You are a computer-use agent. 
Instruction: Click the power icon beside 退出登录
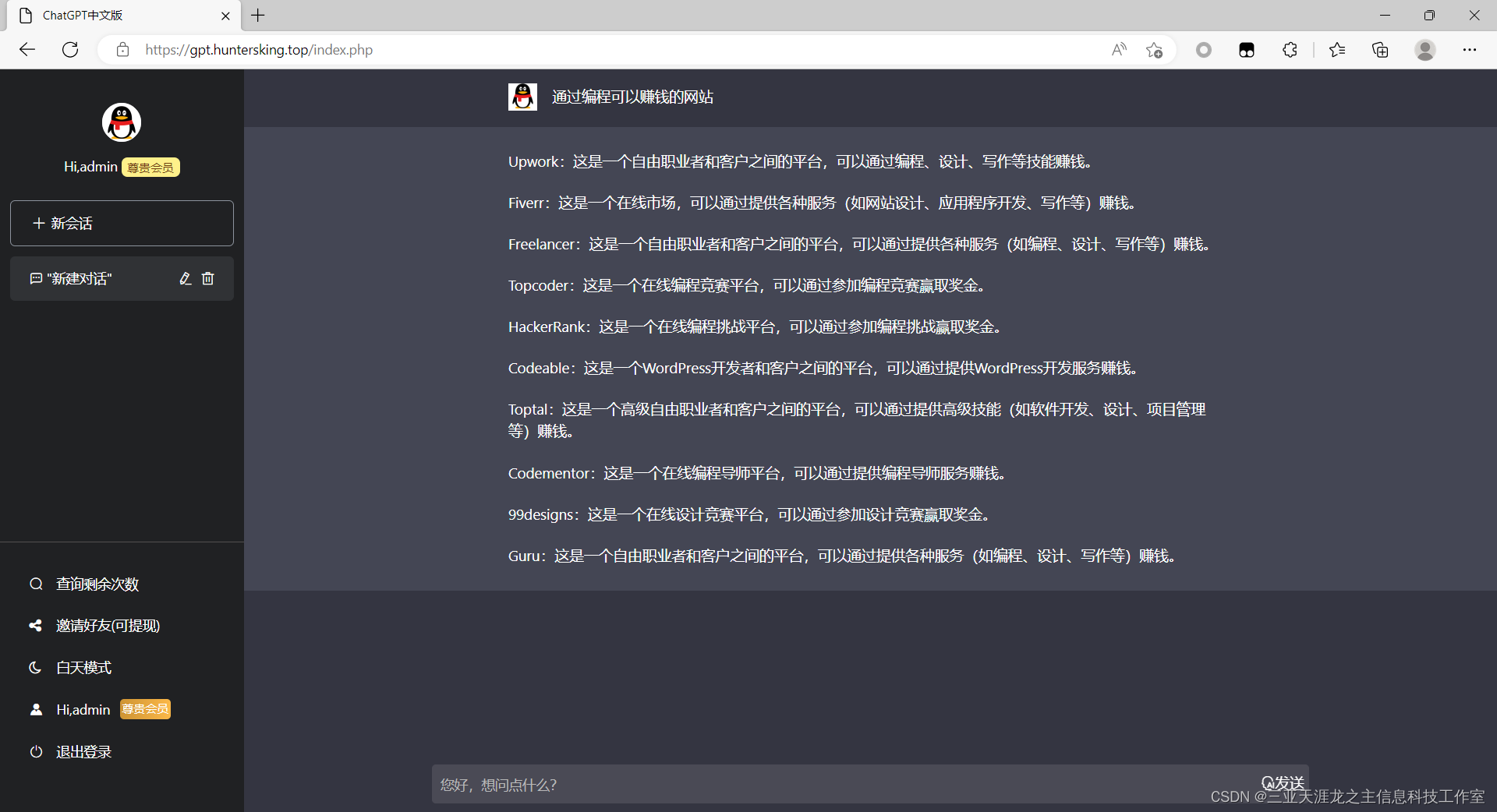click(36, 752)
